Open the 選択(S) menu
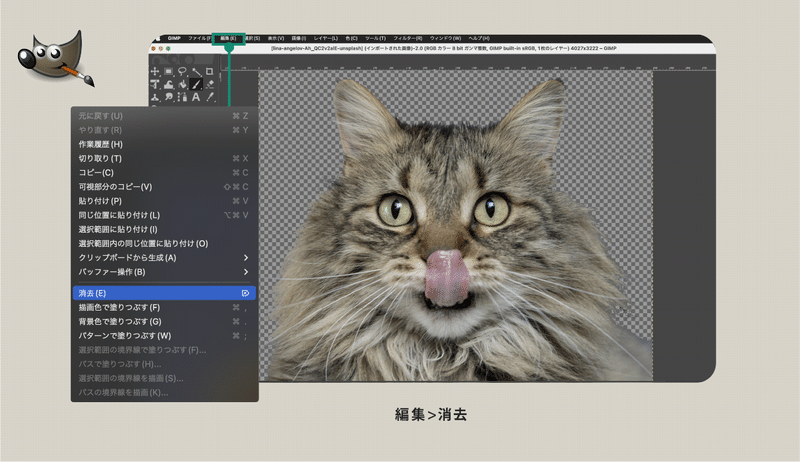This screenshot has height=462, width=800. click(253, 38)
